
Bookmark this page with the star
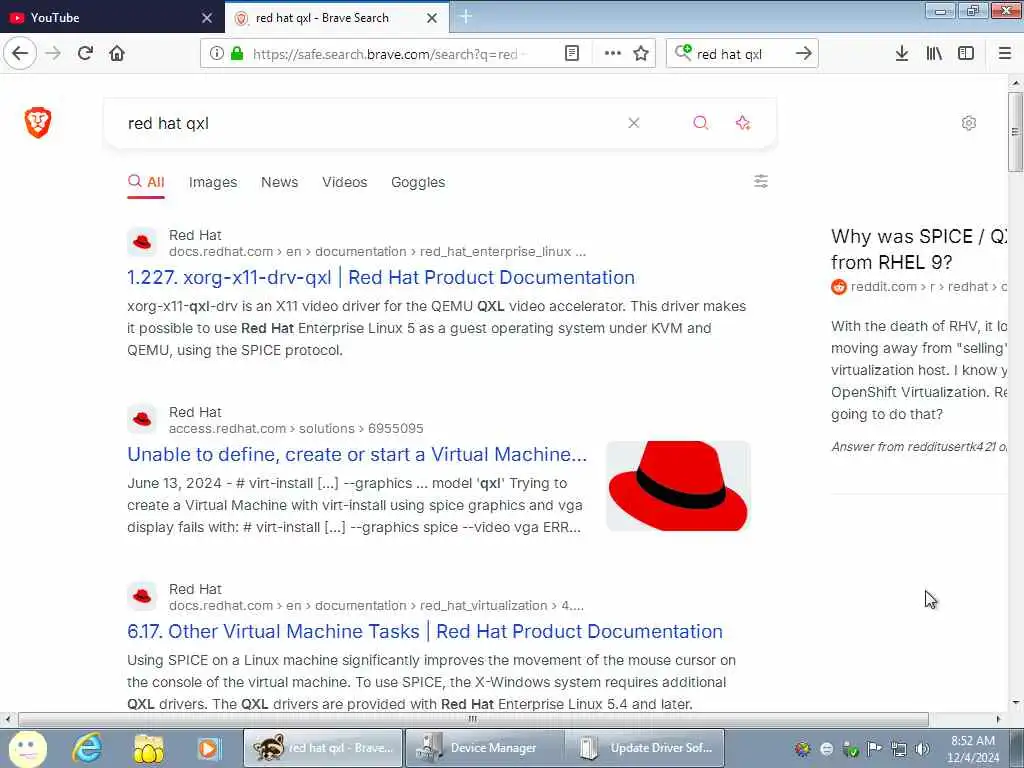(641, 54)
